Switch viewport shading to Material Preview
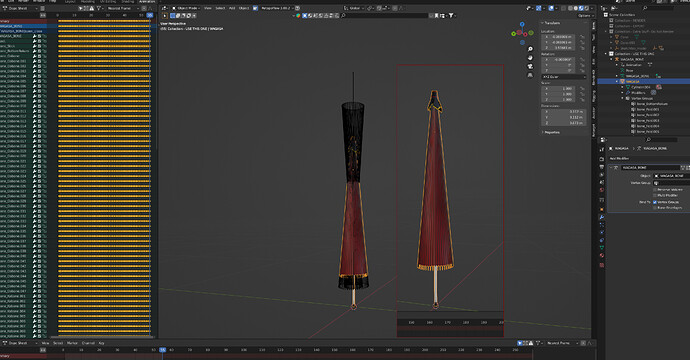Screen dimensions: 690x360 (x=581, y=8)
